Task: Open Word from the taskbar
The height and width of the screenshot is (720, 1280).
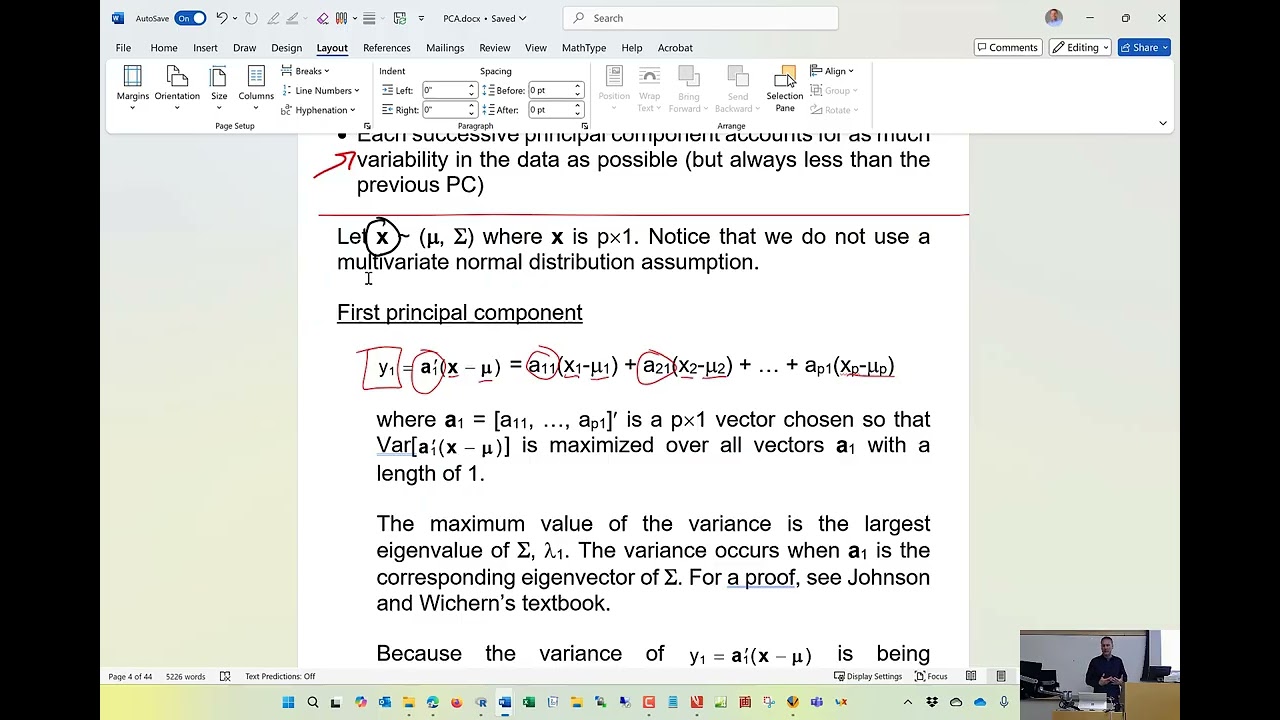Action: pyautogui.click(x=505, y=702)
